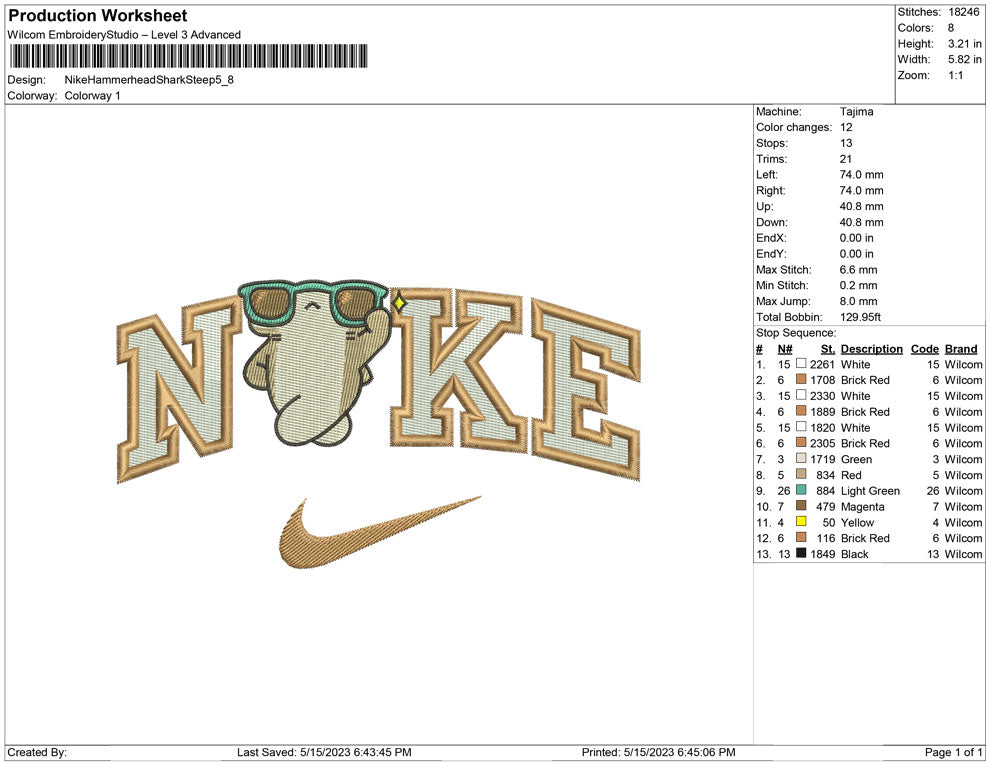Click the Stop Sequence heading
Screen dimensions: 990x762
click(796, 333)
